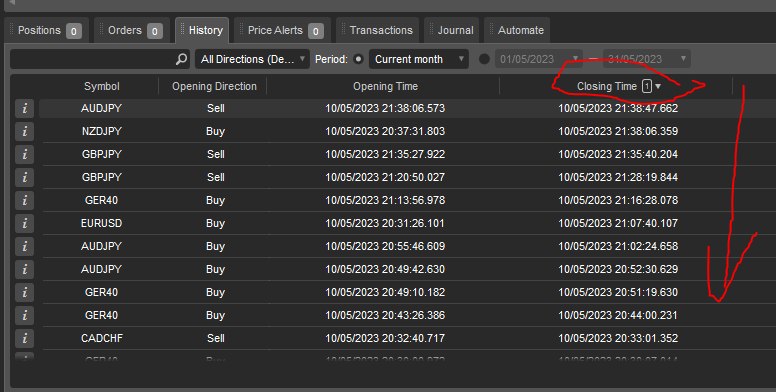The width and height of the screenshot is (776, 392).
Task: Open info for AUDJPY row opened 20:49:42.630
Action: coord(25,269)
